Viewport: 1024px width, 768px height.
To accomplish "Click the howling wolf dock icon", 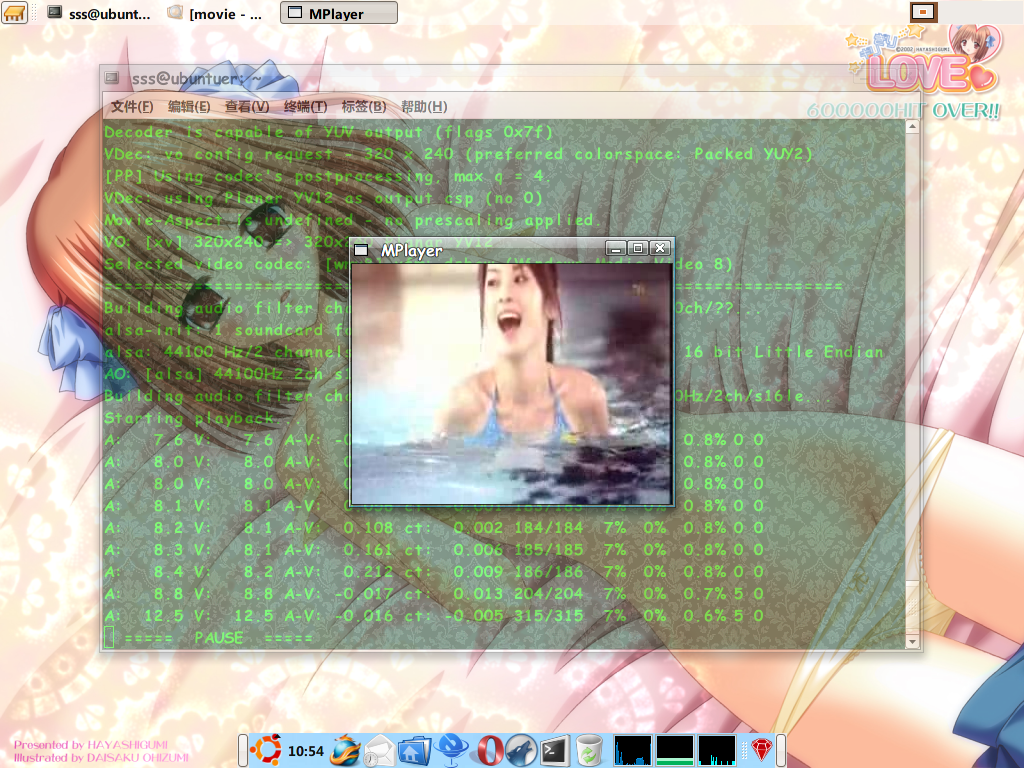I will pos(520,750).
